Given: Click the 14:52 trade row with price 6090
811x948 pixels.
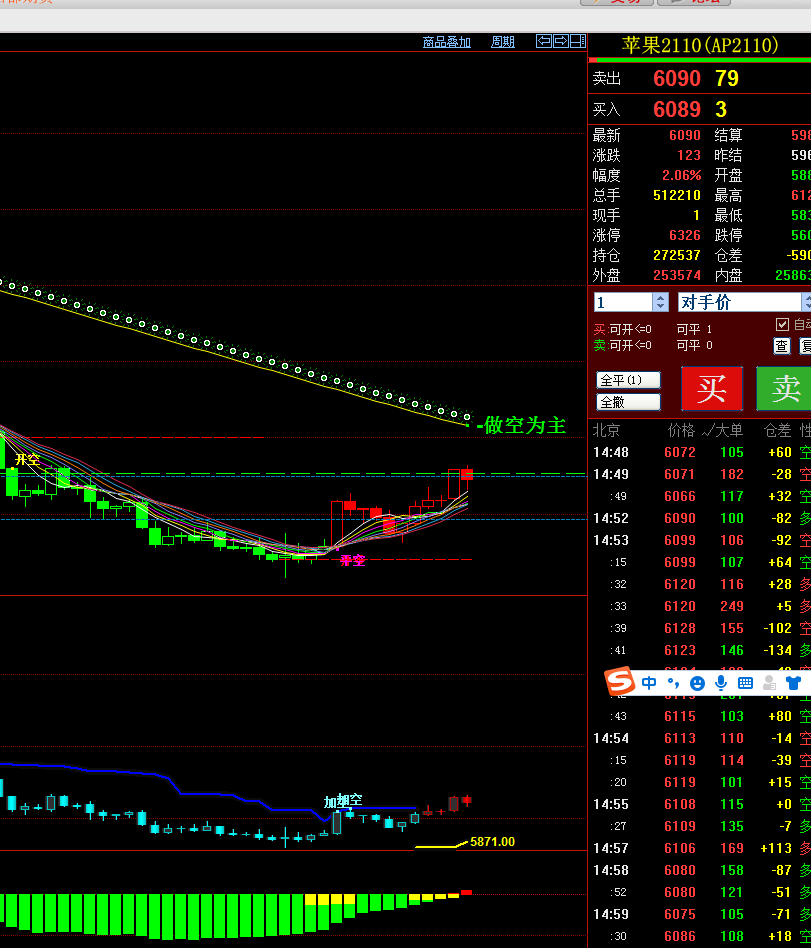Looking at the screenshot, I should point(702,518).
